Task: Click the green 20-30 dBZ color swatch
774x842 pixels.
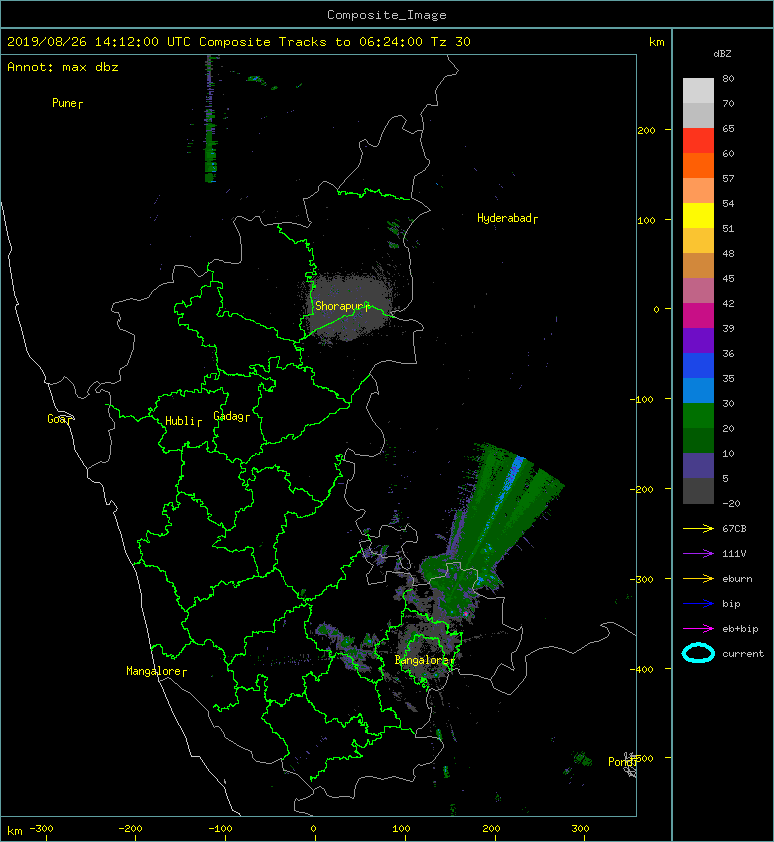Action: pyautogui.click(x=698, y=416)
